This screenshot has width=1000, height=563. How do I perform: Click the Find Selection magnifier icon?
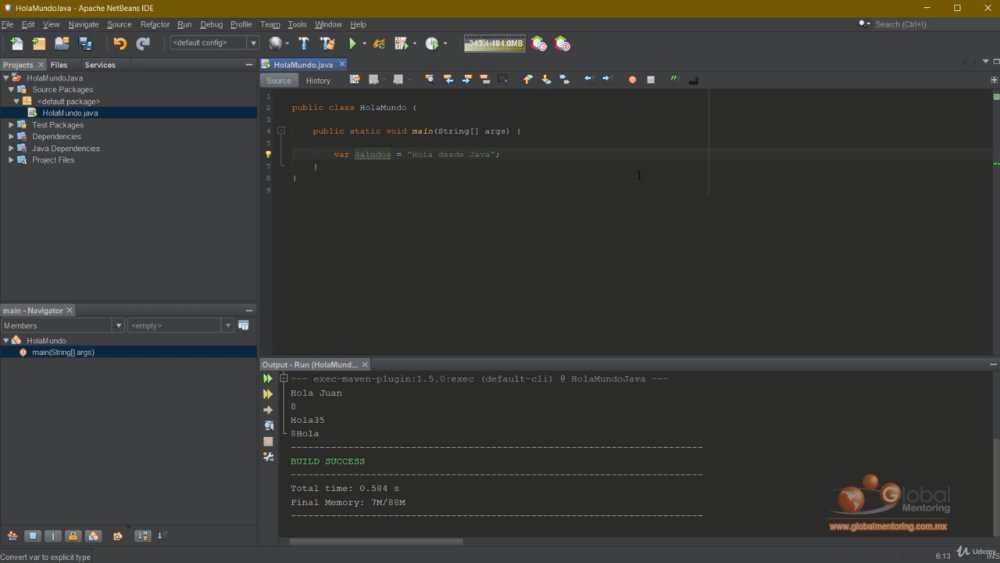429,80
